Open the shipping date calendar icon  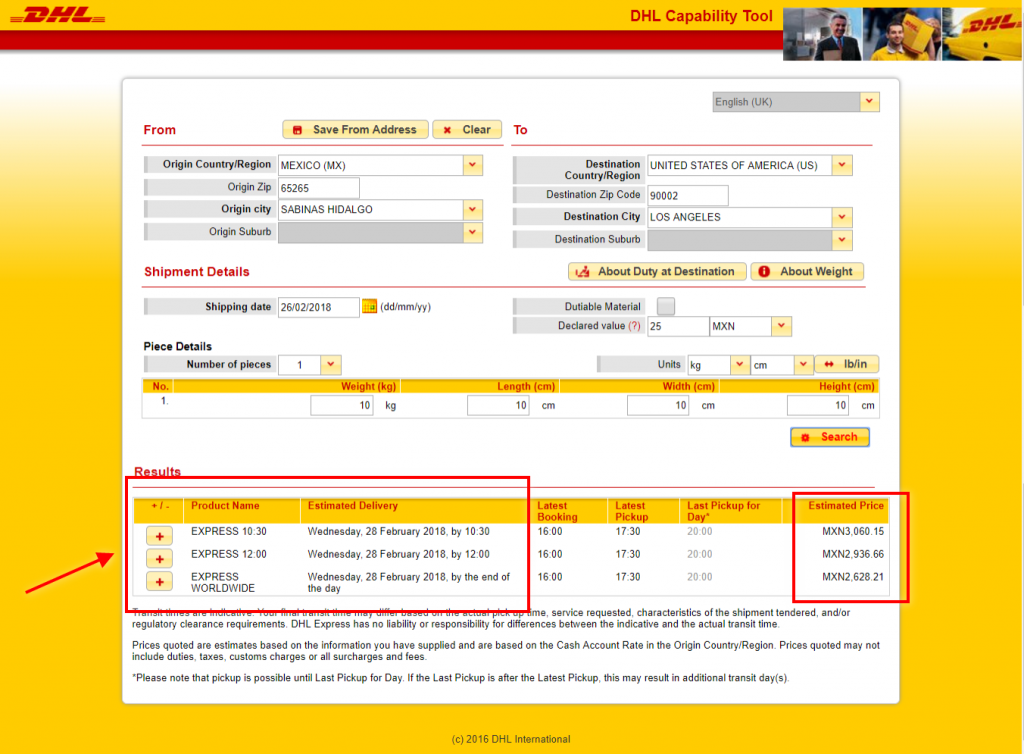coord(370,306)
